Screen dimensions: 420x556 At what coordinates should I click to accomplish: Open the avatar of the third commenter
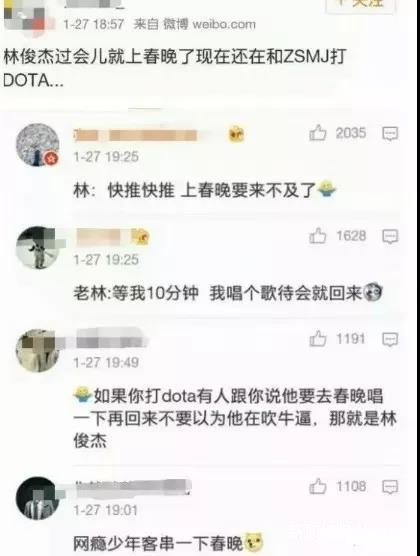pyautogui.click(x=37, y=350)
